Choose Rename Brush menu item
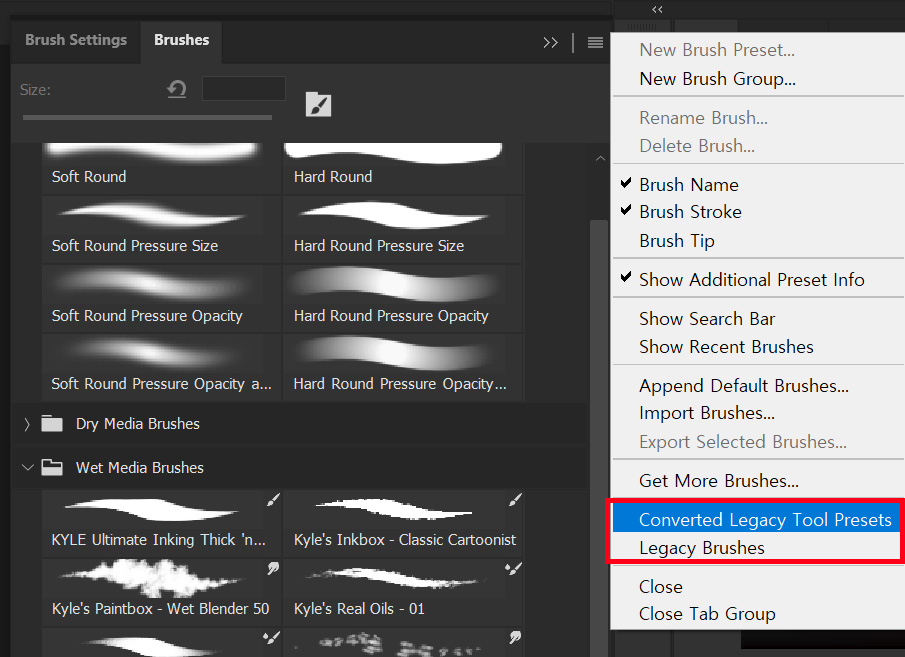The image size is (905, 657). 704,118
